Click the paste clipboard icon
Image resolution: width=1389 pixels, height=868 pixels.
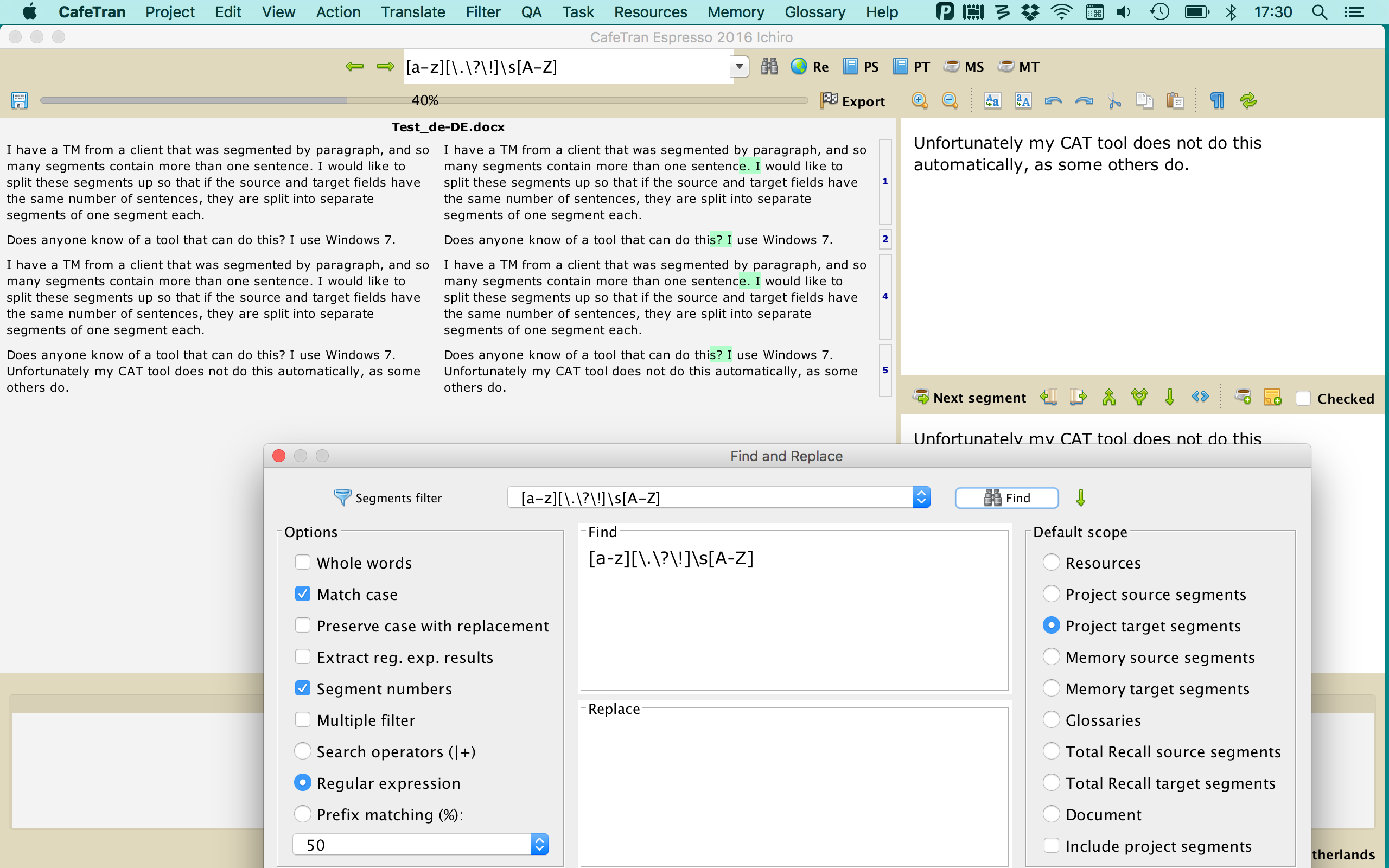pyautogui.click(x=1174, y=101)
